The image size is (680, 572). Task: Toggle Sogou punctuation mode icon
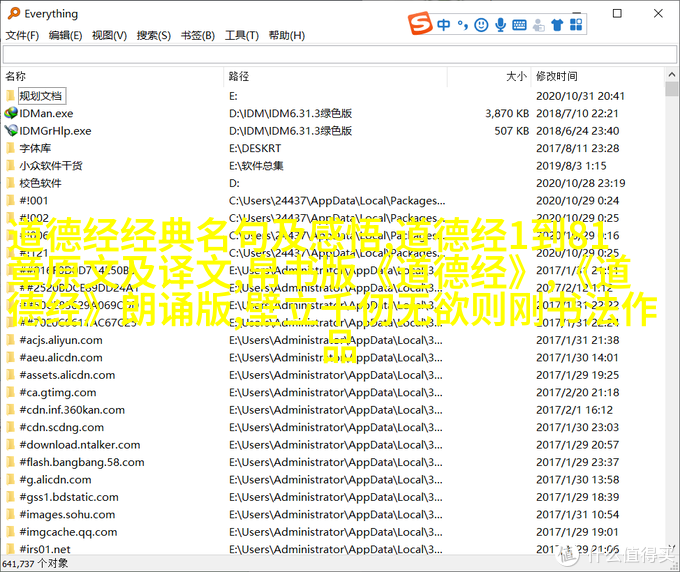(462, 25)
